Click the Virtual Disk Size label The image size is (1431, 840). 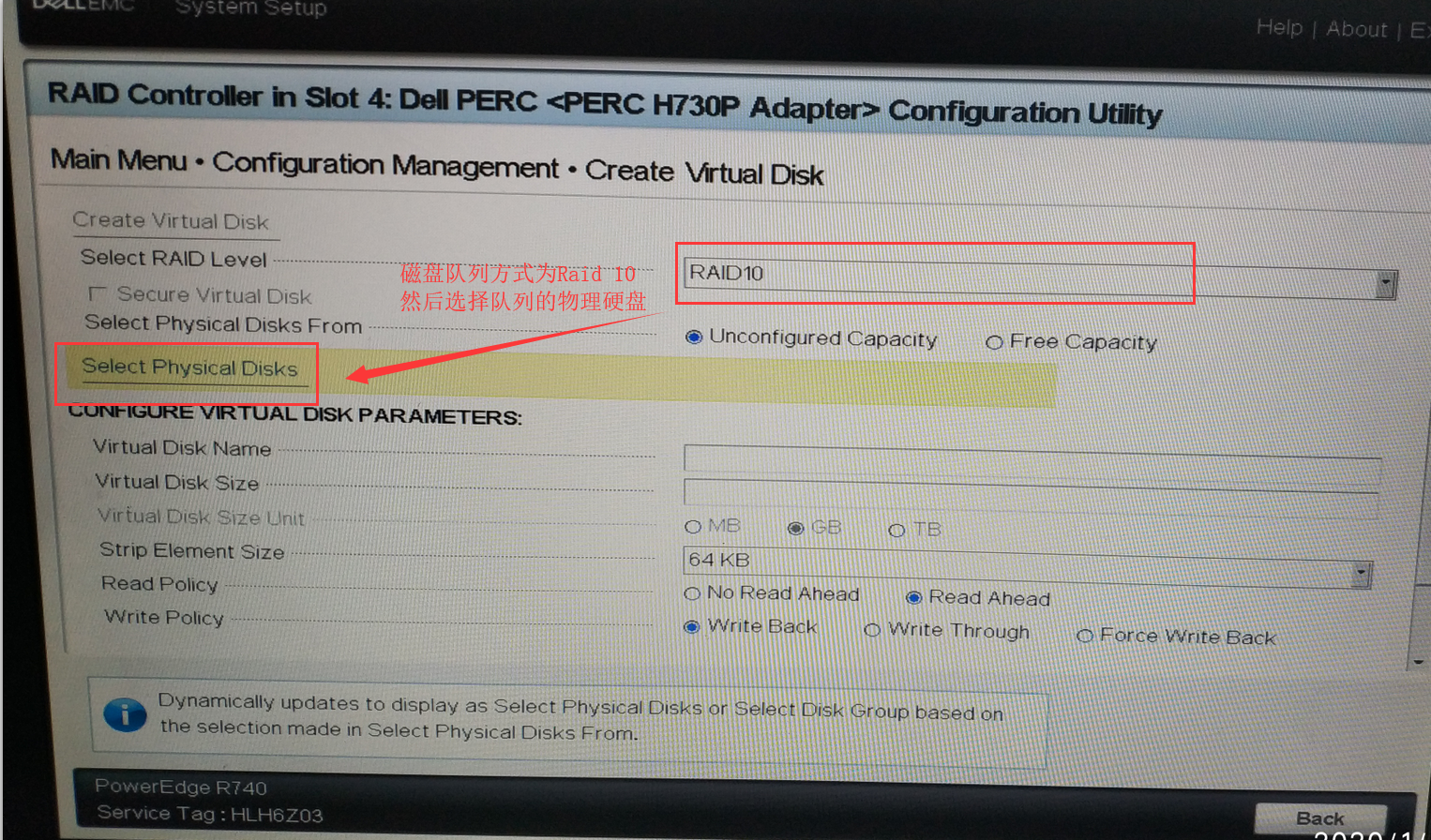coord(177,483)
